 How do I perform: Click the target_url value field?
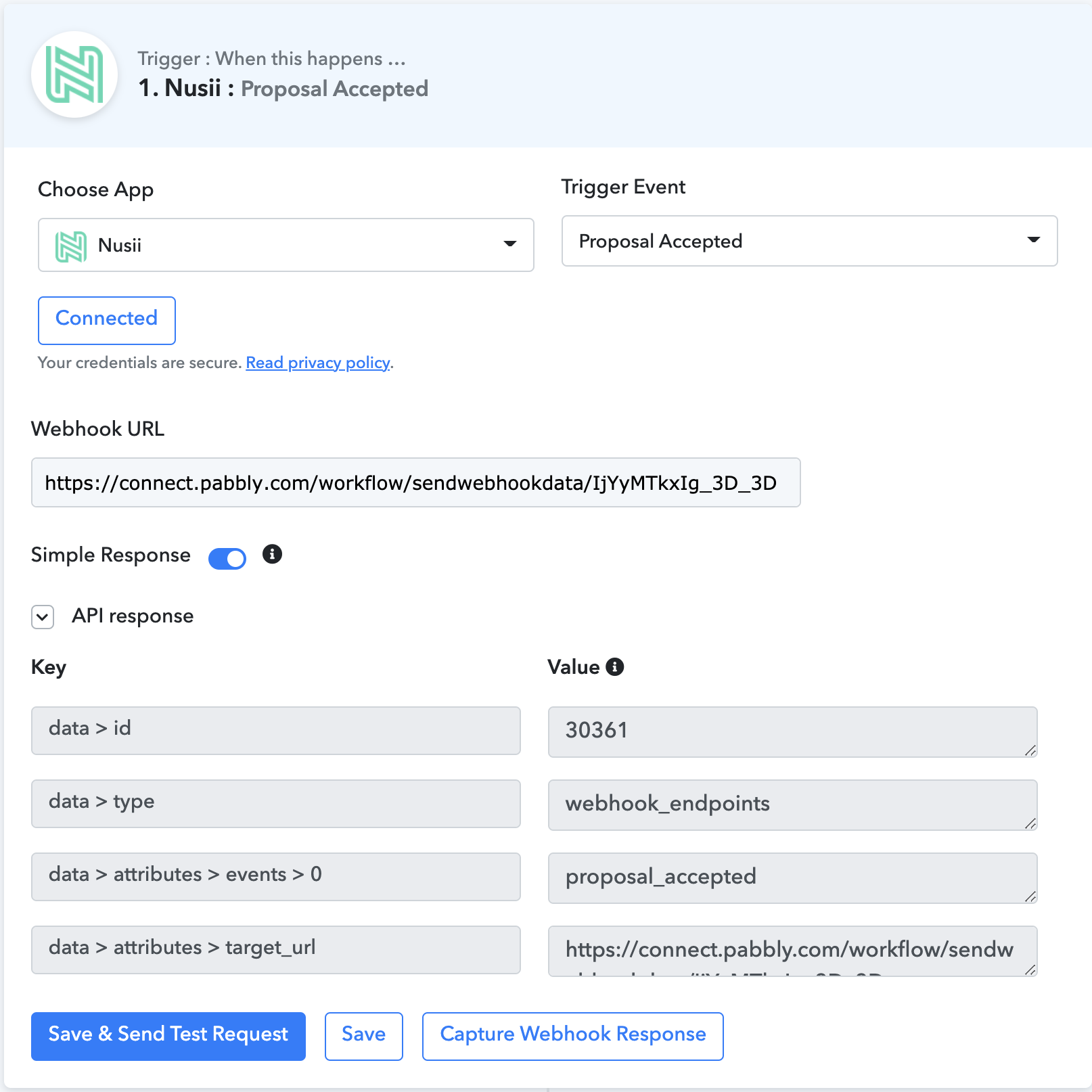point(792,951)
